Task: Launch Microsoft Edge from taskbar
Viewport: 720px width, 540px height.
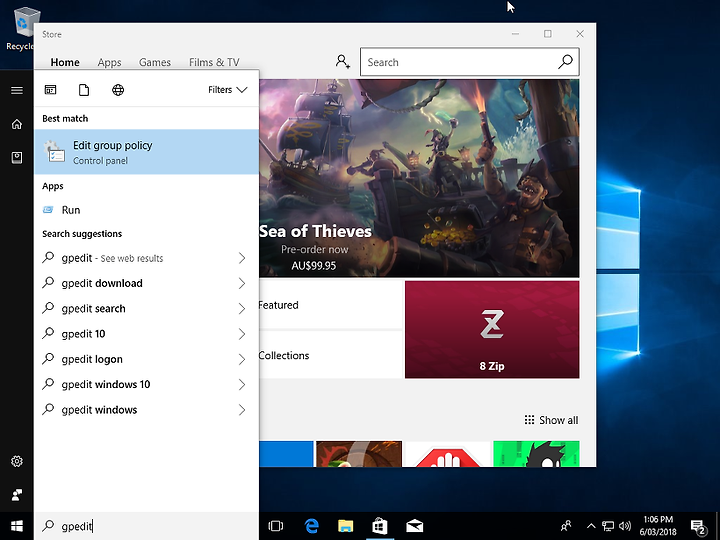Action: click(x=311, y=526)
